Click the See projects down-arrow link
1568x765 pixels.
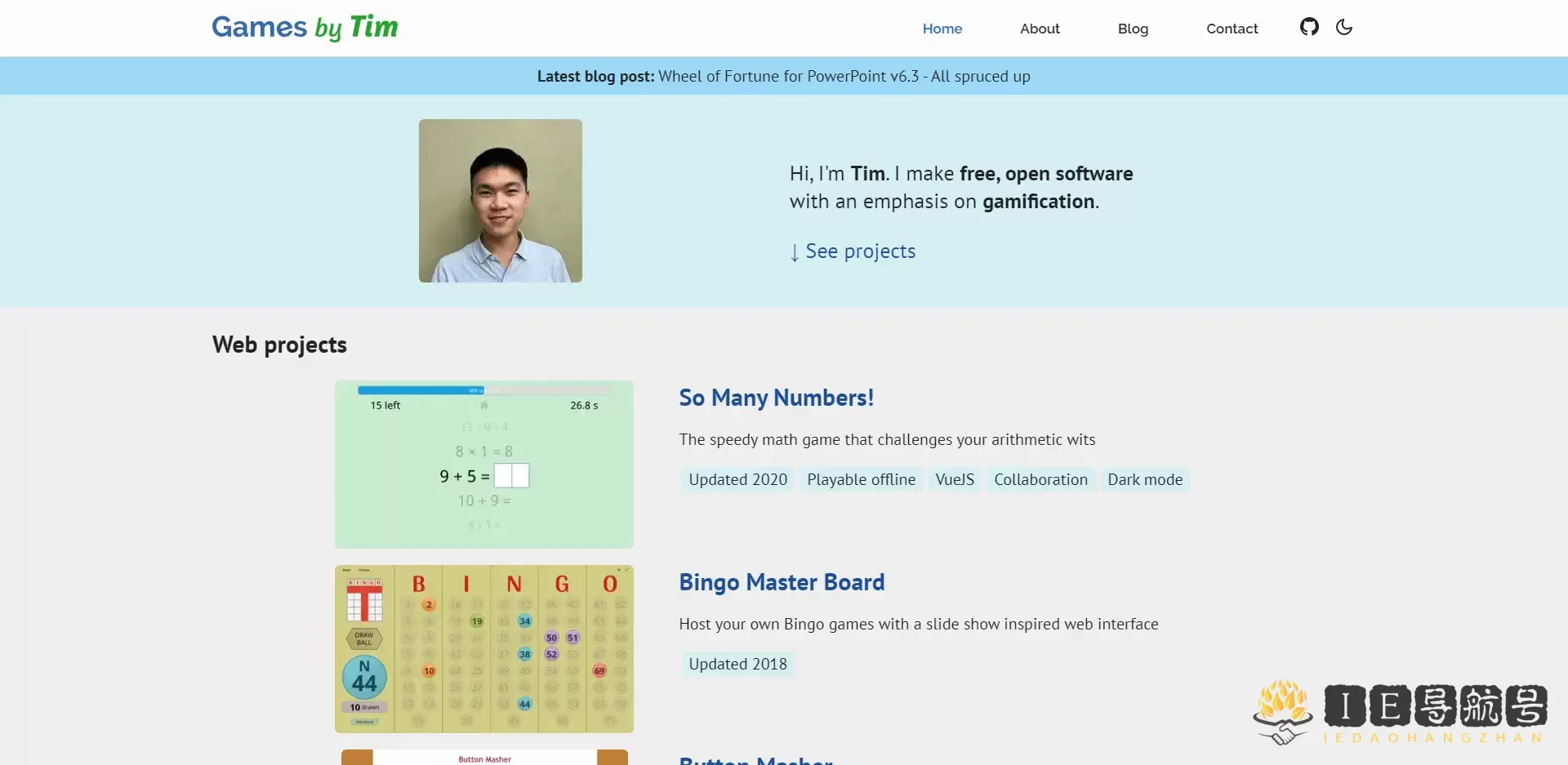tap(853, 251)
